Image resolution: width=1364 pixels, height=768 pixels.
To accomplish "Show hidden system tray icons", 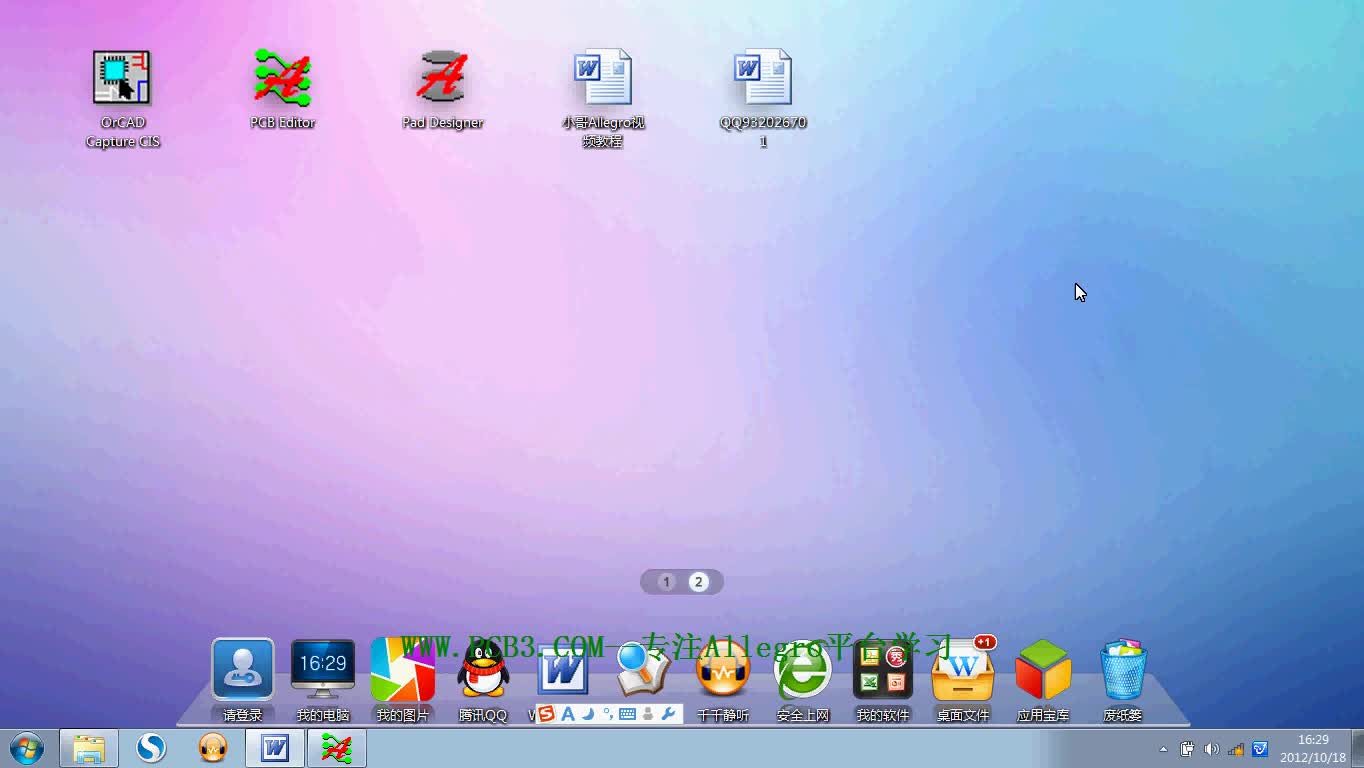I will [x=1163, y=749].
